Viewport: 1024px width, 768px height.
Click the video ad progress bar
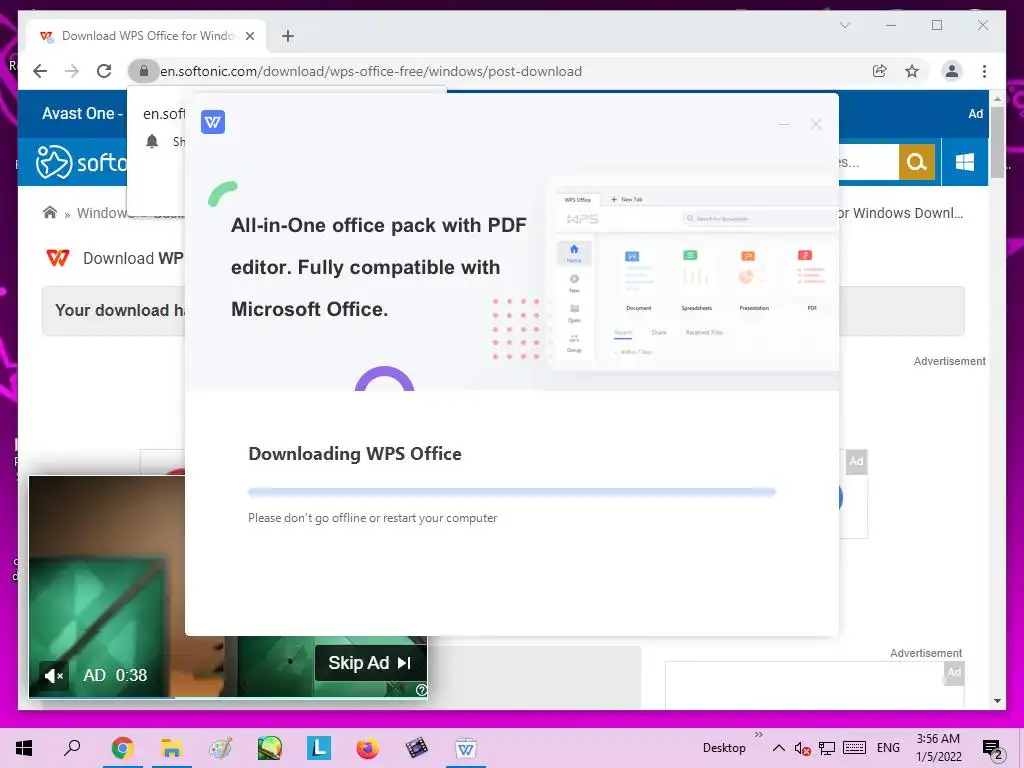click(x=228, y=697)
